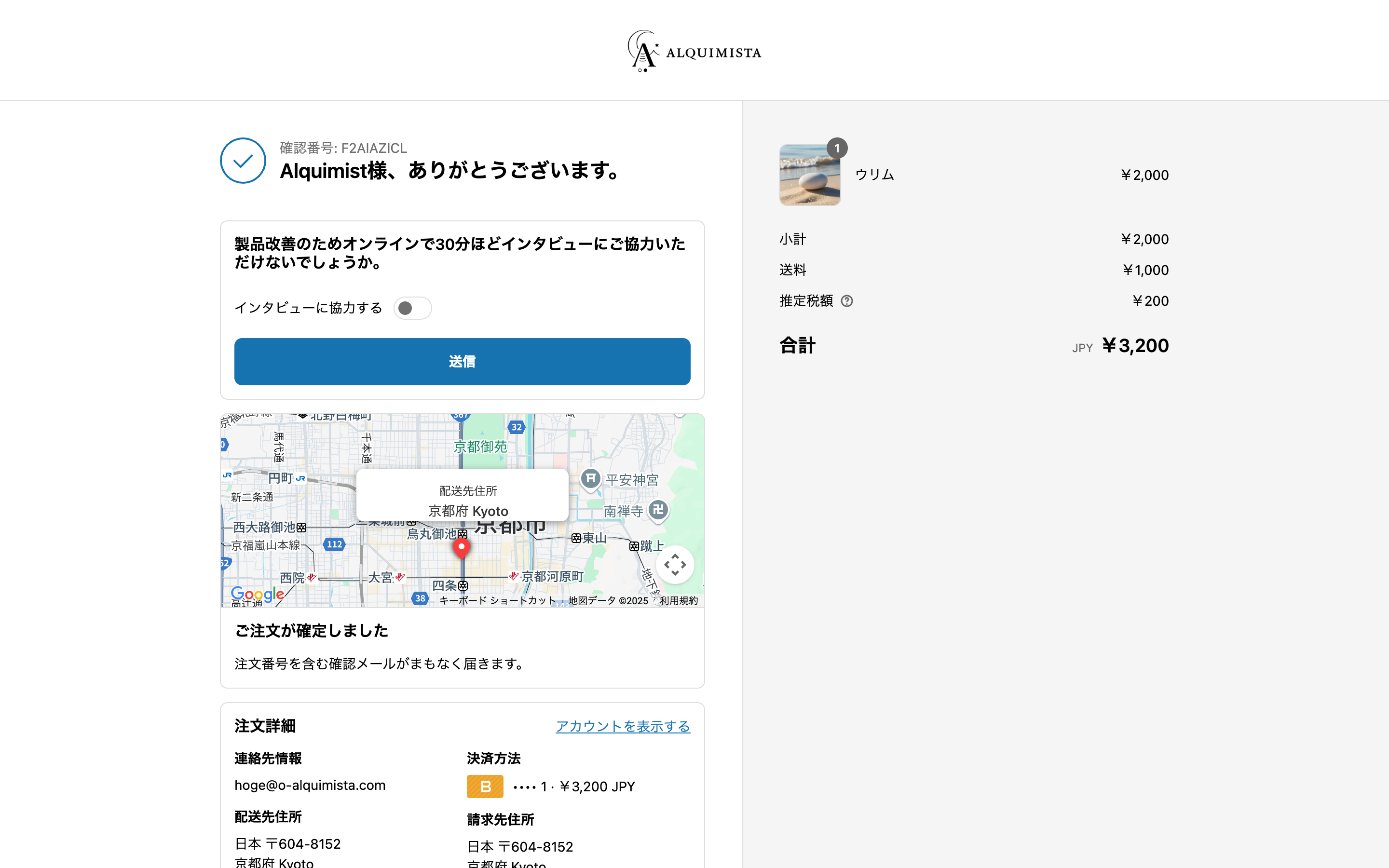Click the email hoge@o-alquimista.com
Image resolution: width=1389 pixels, height=868 pixels.
point(310,785)
